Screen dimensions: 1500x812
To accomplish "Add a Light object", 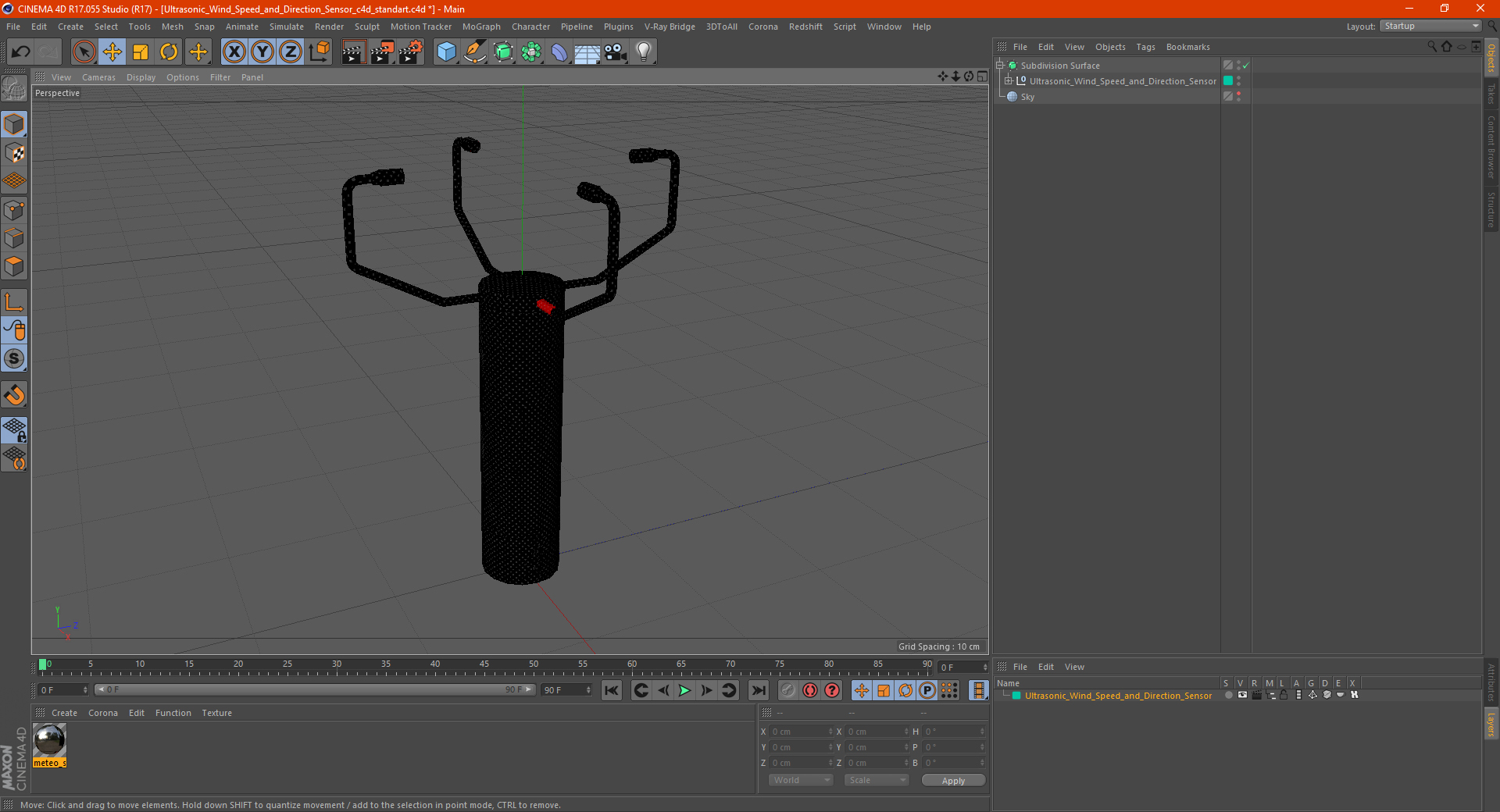I will [644, 52].
